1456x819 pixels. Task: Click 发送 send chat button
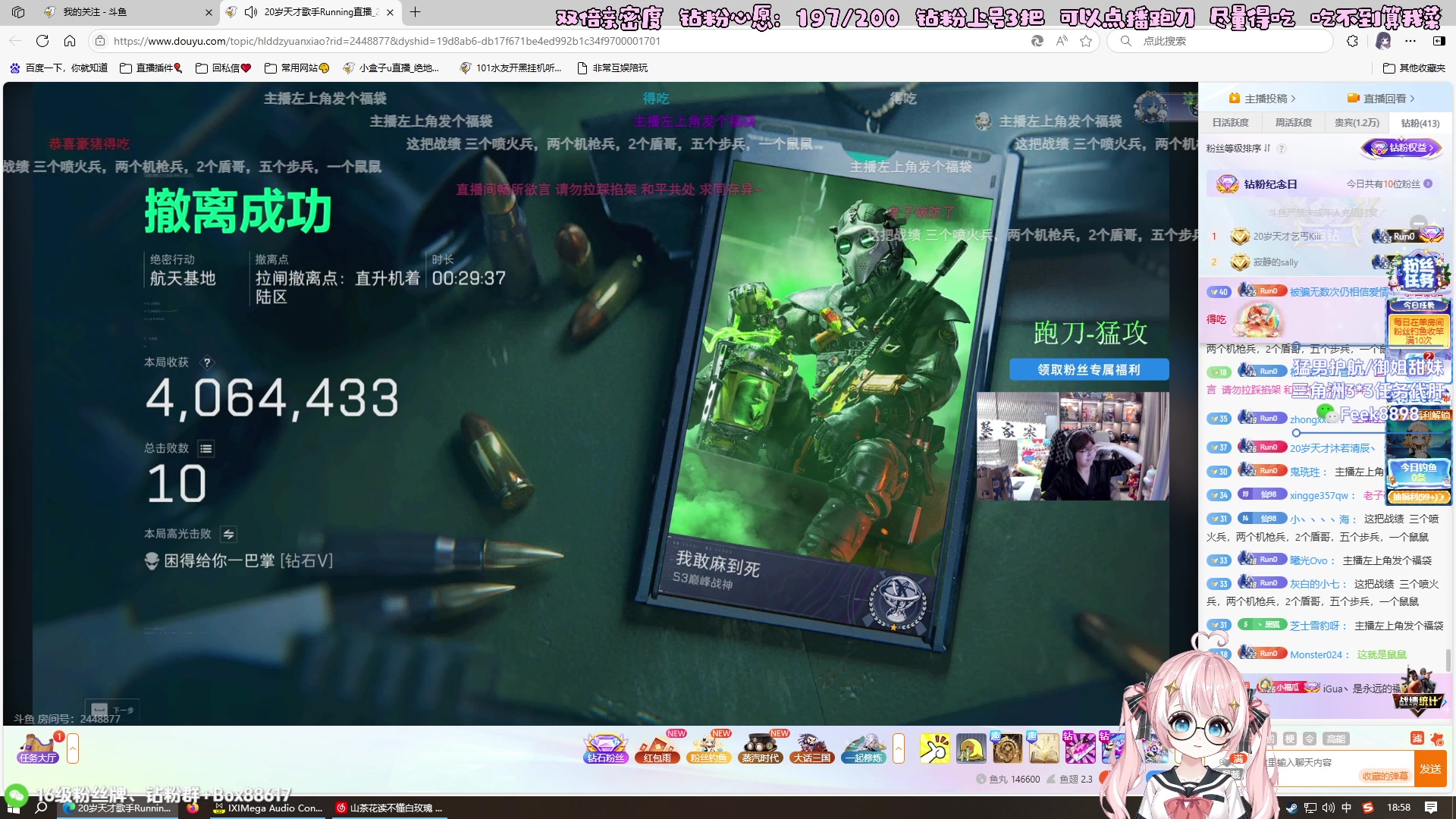click(1430, 769)
